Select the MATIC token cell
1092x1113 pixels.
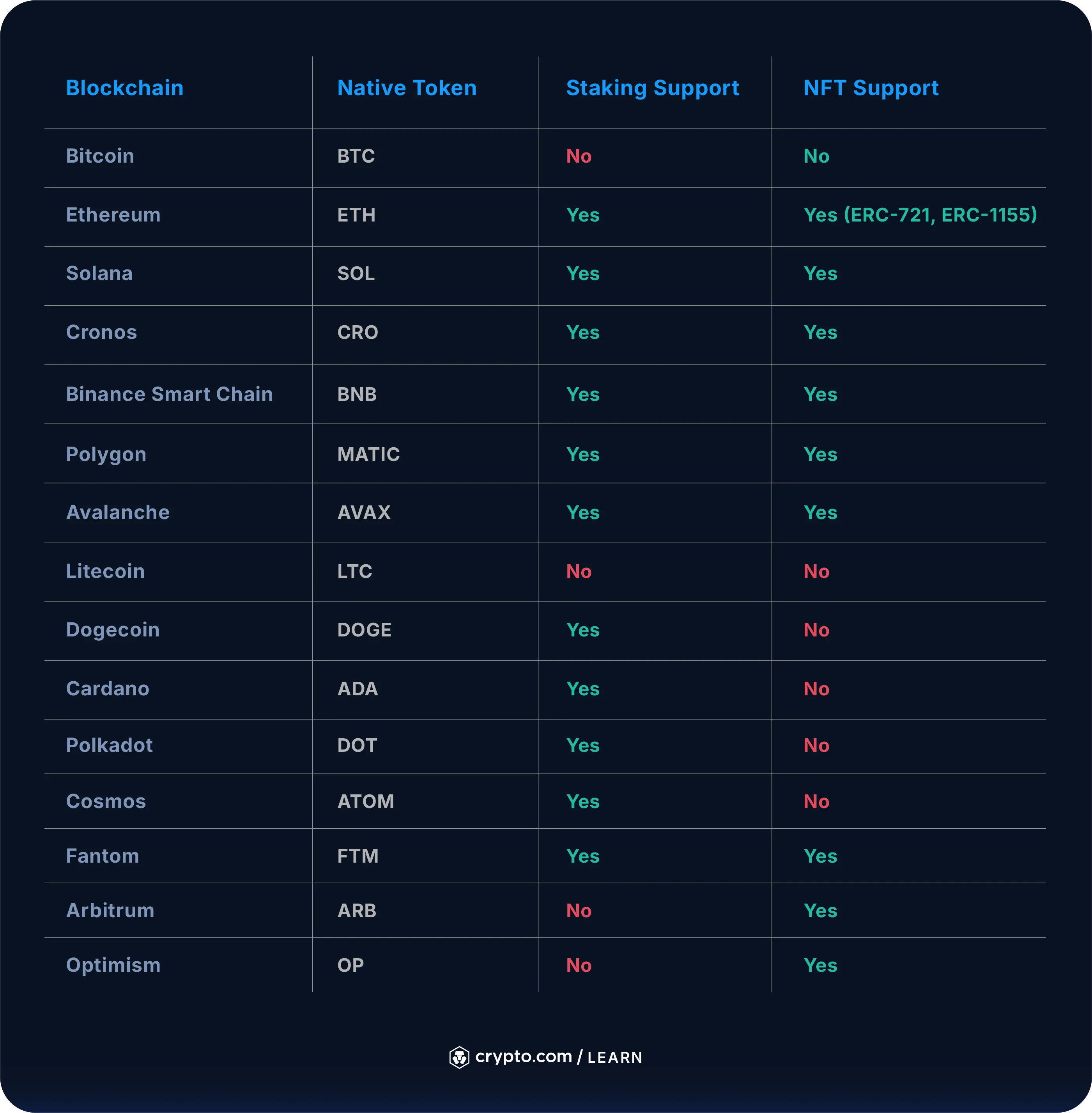click(x=368, y=454)
